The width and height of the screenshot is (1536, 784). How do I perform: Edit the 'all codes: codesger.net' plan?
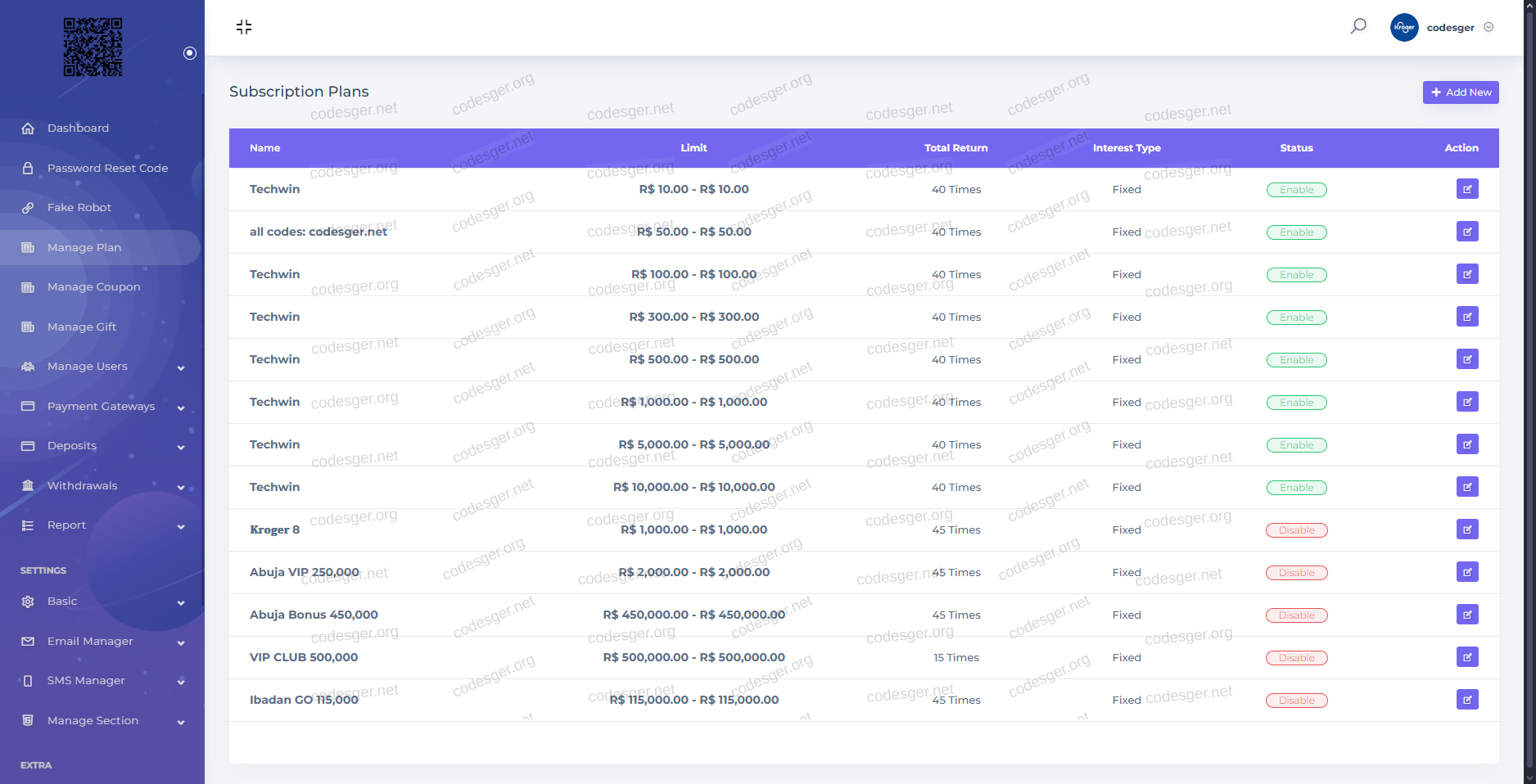pyautogui.click(x=1467, y=232)
